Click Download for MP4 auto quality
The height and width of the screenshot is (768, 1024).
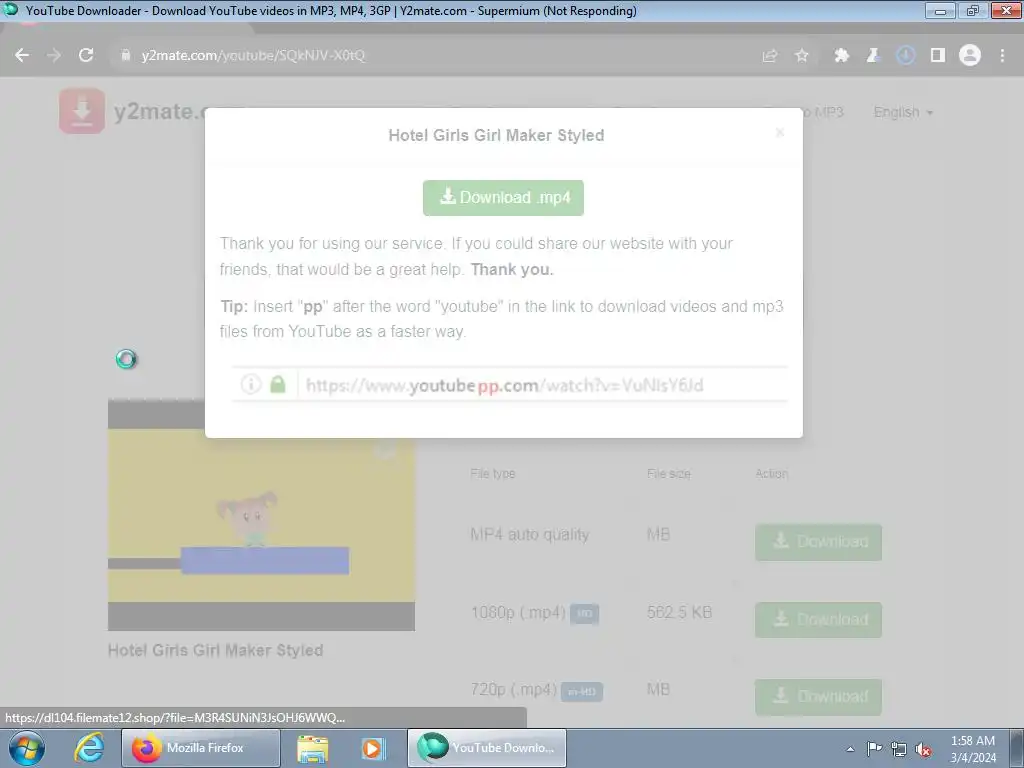[x=818, y=542]
